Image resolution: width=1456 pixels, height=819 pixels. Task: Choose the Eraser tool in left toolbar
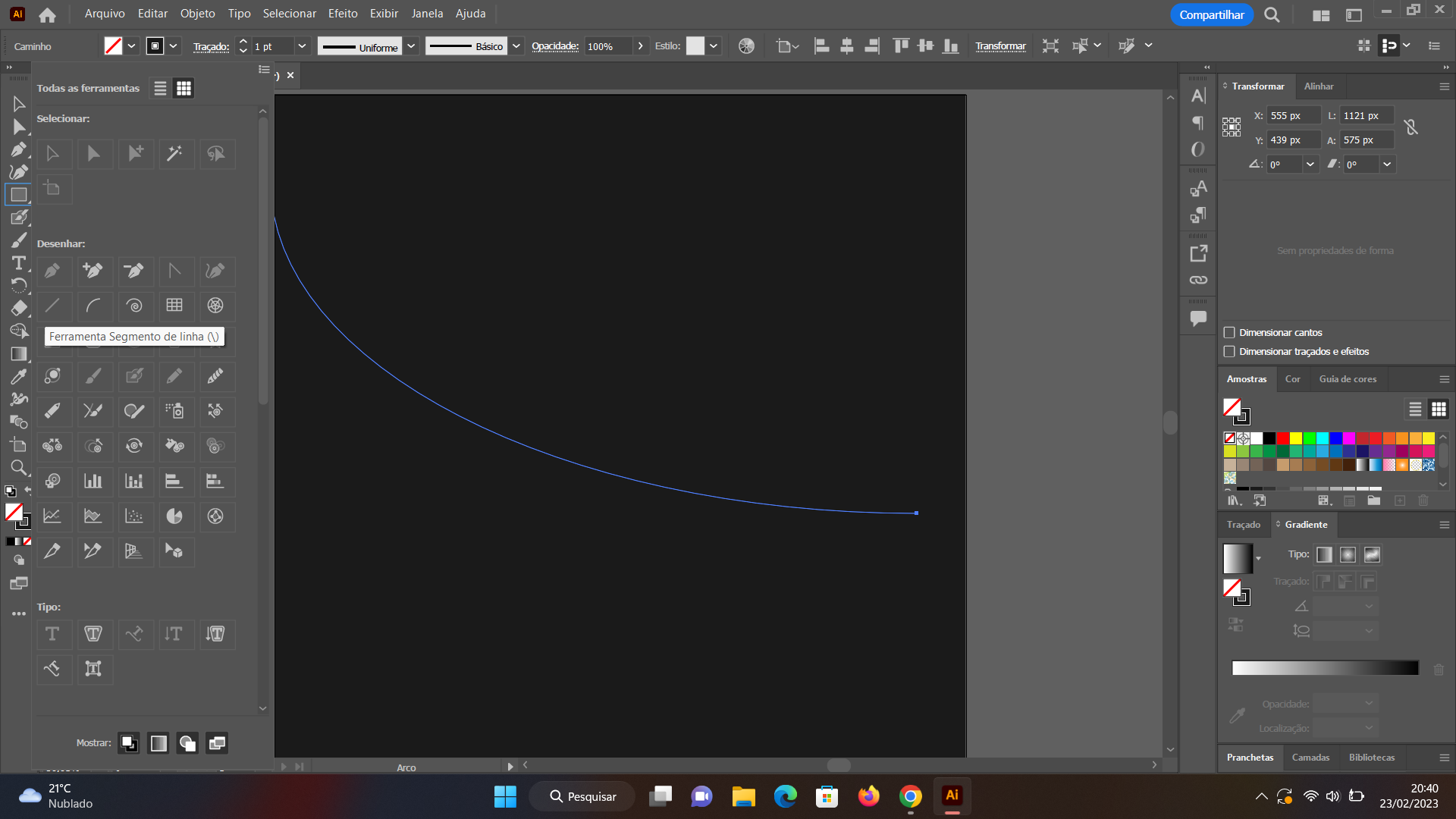pyautogui.click(x=19, y=308)
